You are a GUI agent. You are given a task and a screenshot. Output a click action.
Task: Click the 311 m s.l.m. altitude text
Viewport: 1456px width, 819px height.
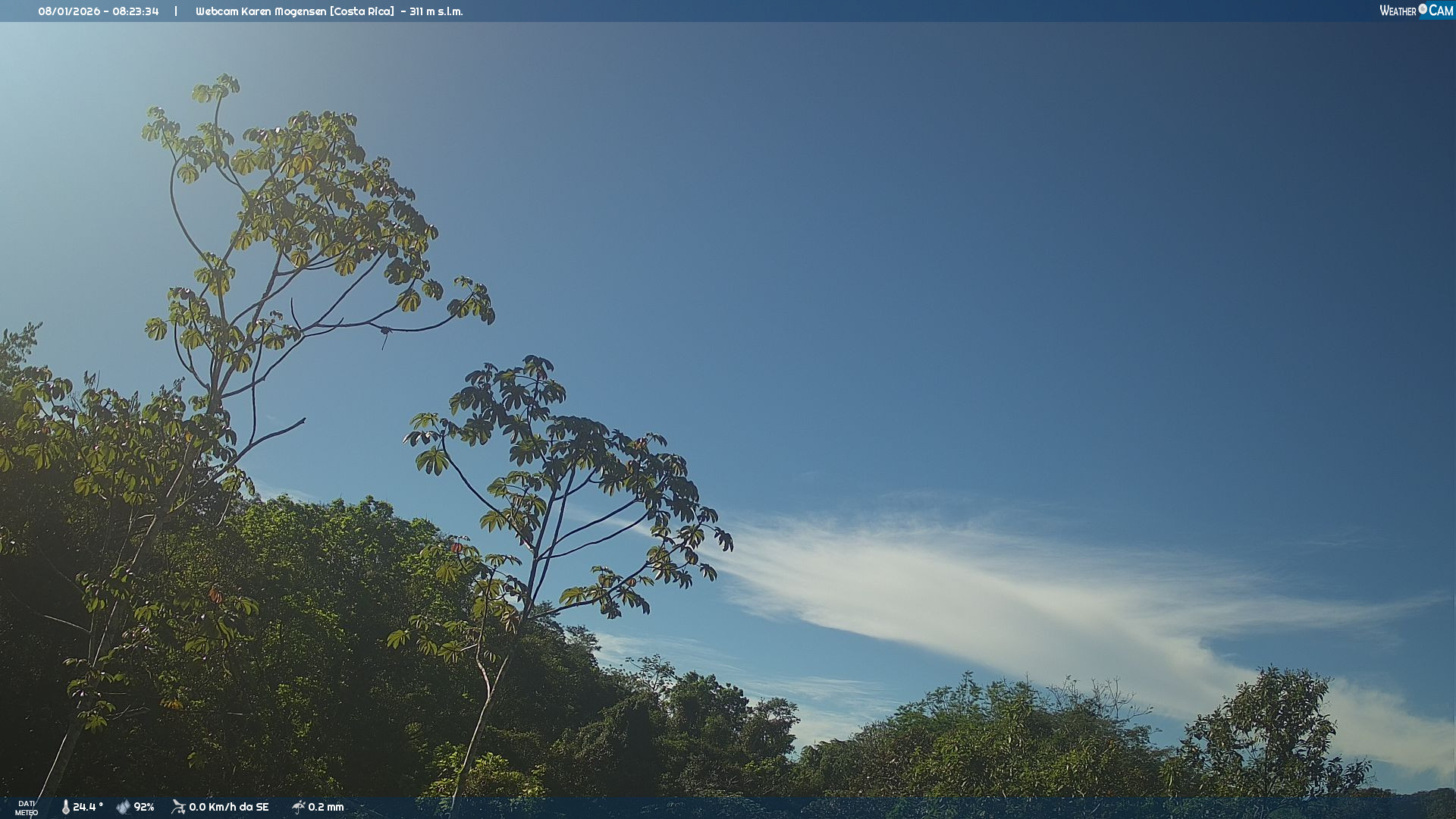tap(436, 11)
